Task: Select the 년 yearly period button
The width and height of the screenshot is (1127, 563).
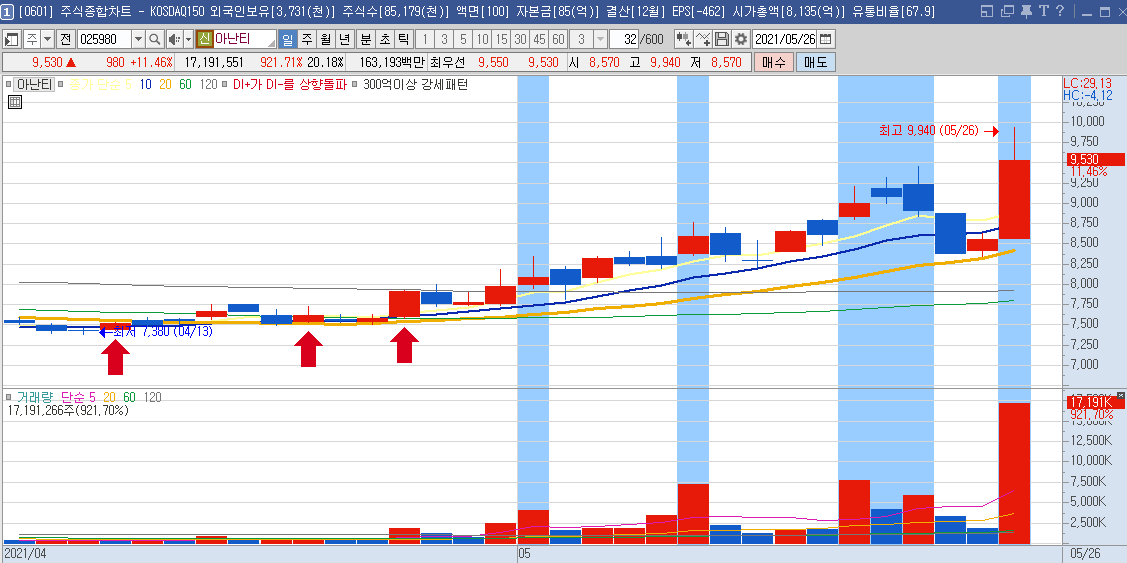Action: [x=344, y=40]
